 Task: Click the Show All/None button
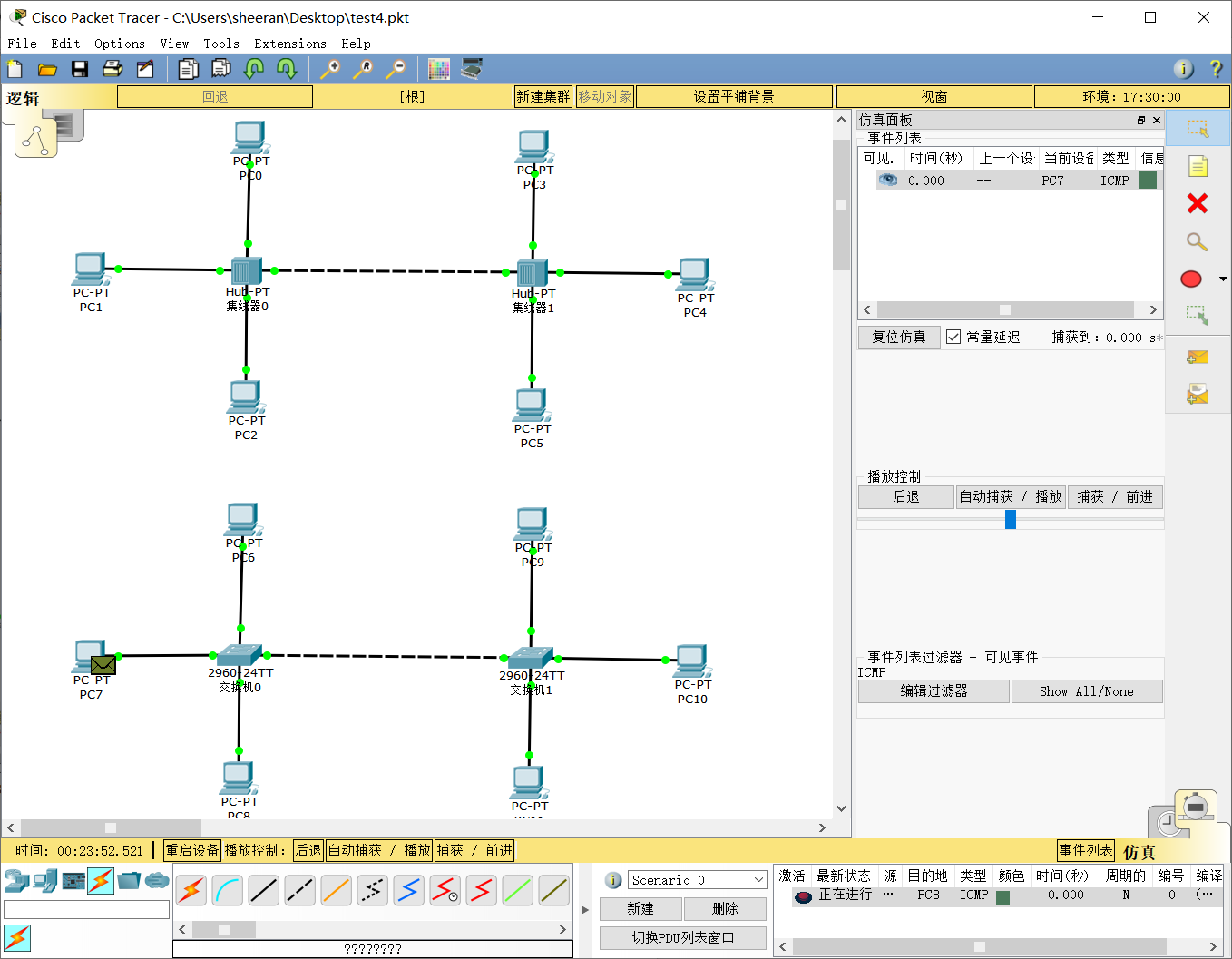[1086, 690]
